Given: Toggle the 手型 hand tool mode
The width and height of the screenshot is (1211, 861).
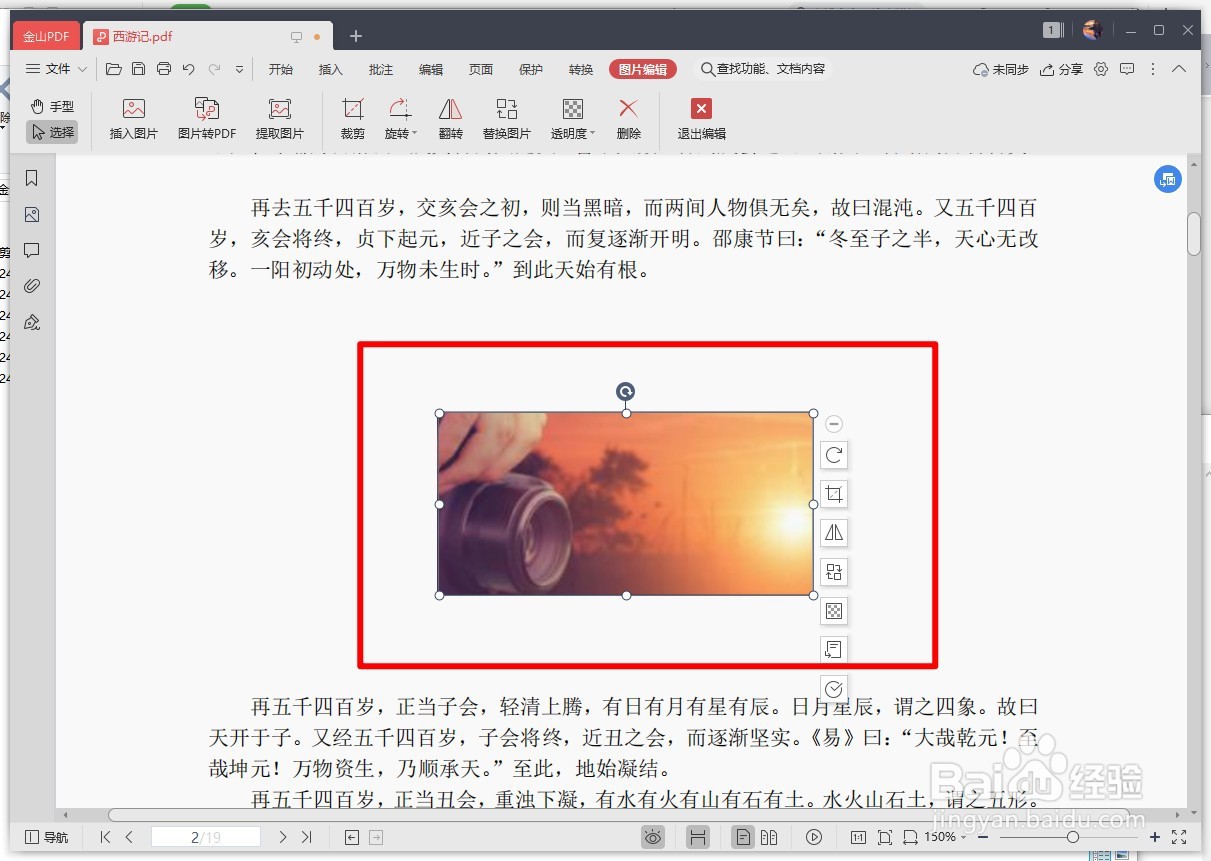Looking at the screenshot, I should pyautogui.click(x=51, y=106).
